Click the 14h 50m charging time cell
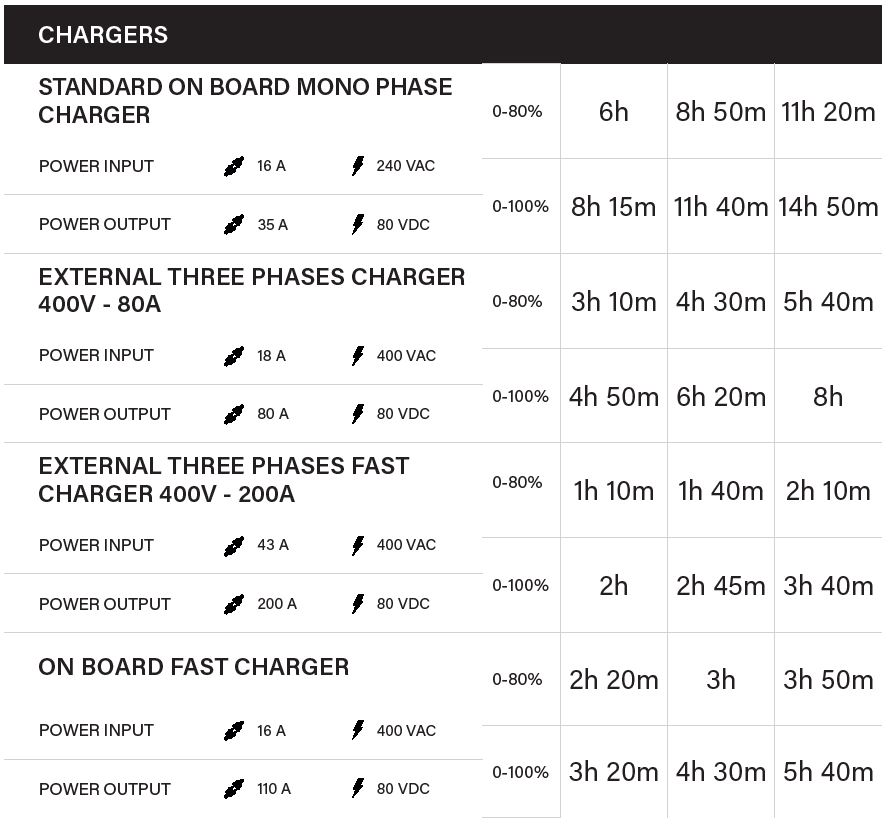The image size is (888, 832). coord(828,207)
